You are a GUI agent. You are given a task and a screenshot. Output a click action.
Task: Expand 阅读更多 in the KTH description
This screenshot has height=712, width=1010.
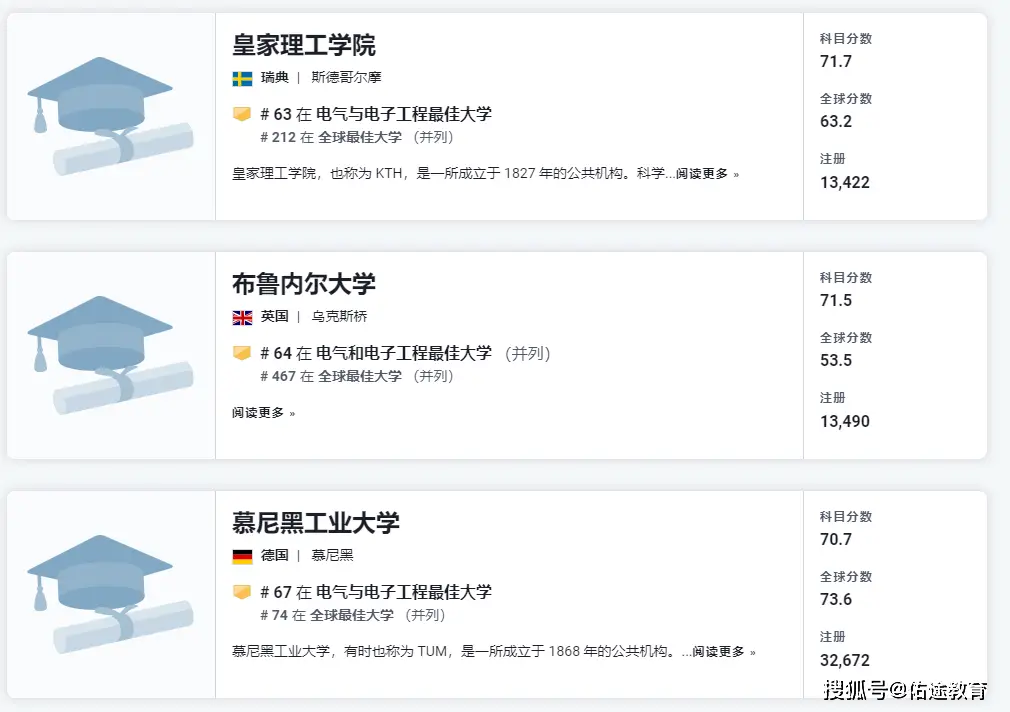[x=707, y=174]
